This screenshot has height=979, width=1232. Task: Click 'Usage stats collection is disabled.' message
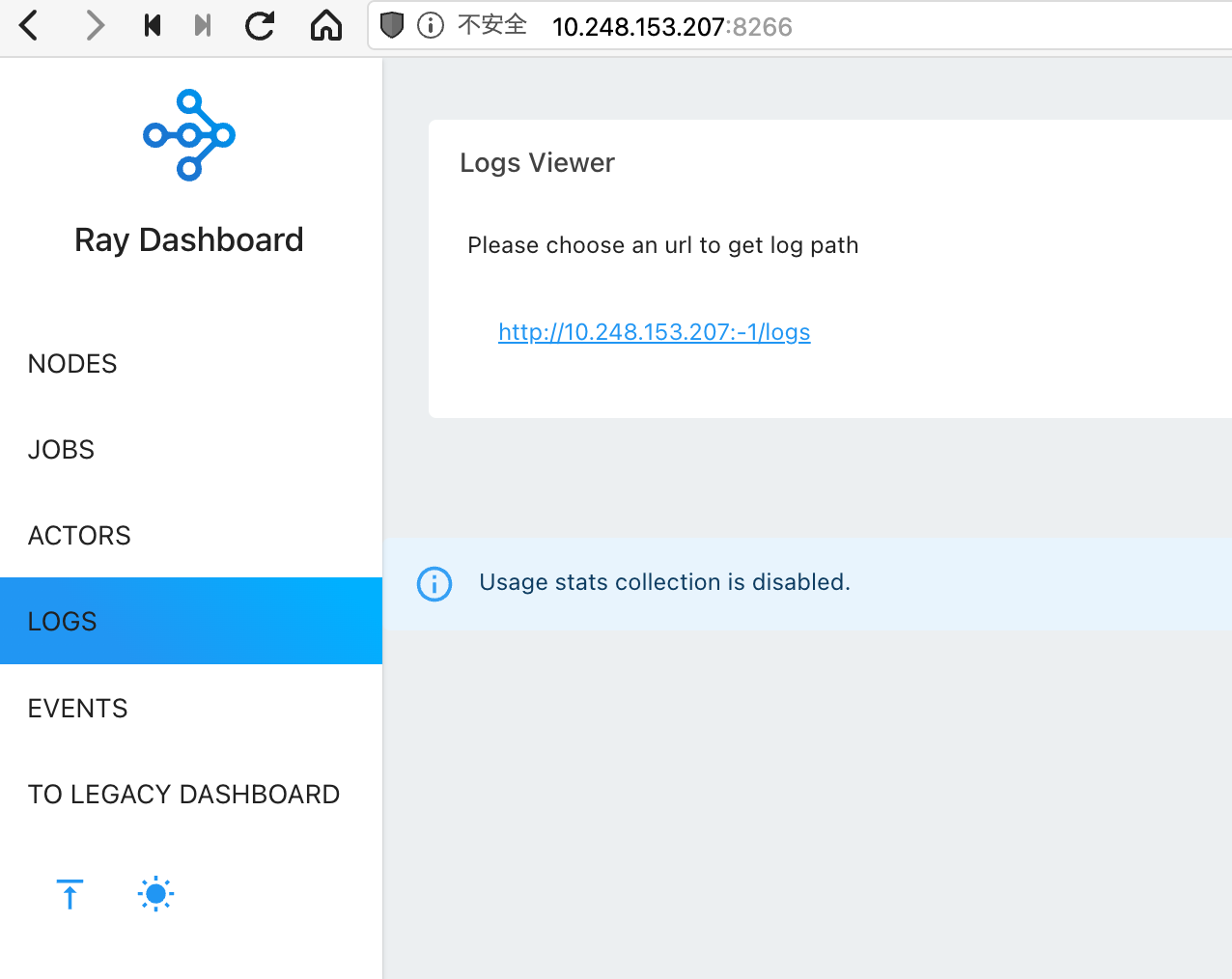tap(665, 582)
